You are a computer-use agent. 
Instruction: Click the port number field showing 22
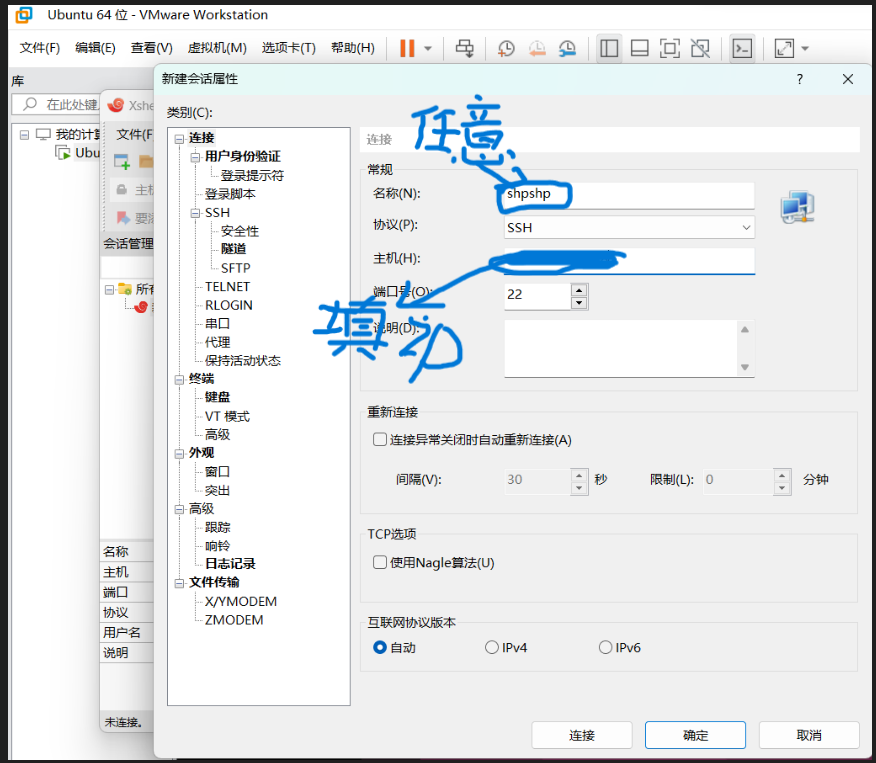pyautogui.click(x=537, y=296)
